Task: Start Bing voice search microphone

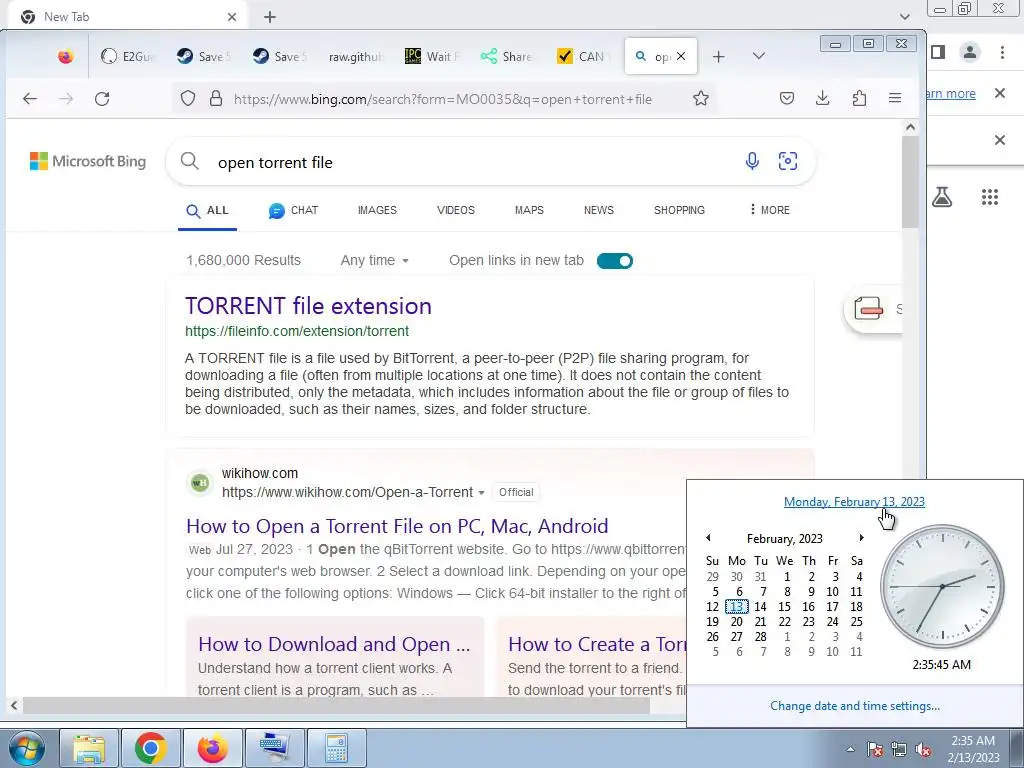Action: click(x=752, y=161)
